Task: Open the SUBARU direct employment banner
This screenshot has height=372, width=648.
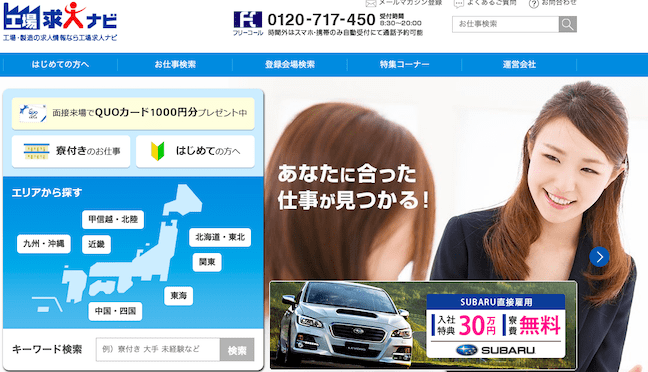Action: pos(423,325)
